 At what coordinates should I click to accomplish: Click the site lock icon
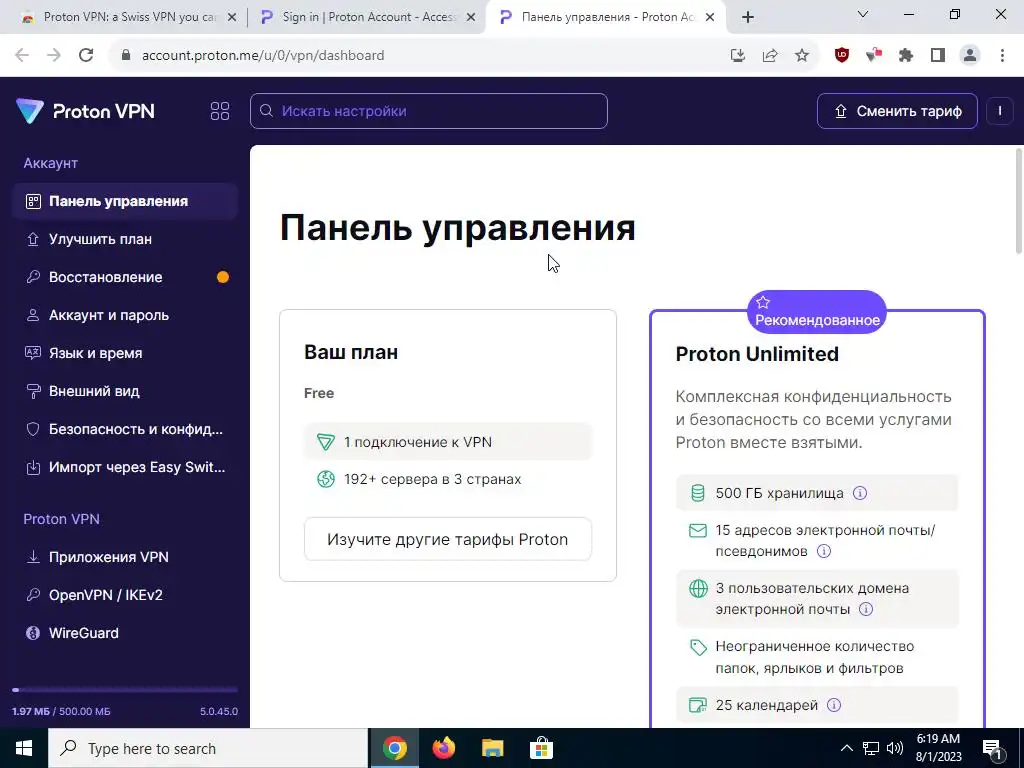[x=126, y=56]
